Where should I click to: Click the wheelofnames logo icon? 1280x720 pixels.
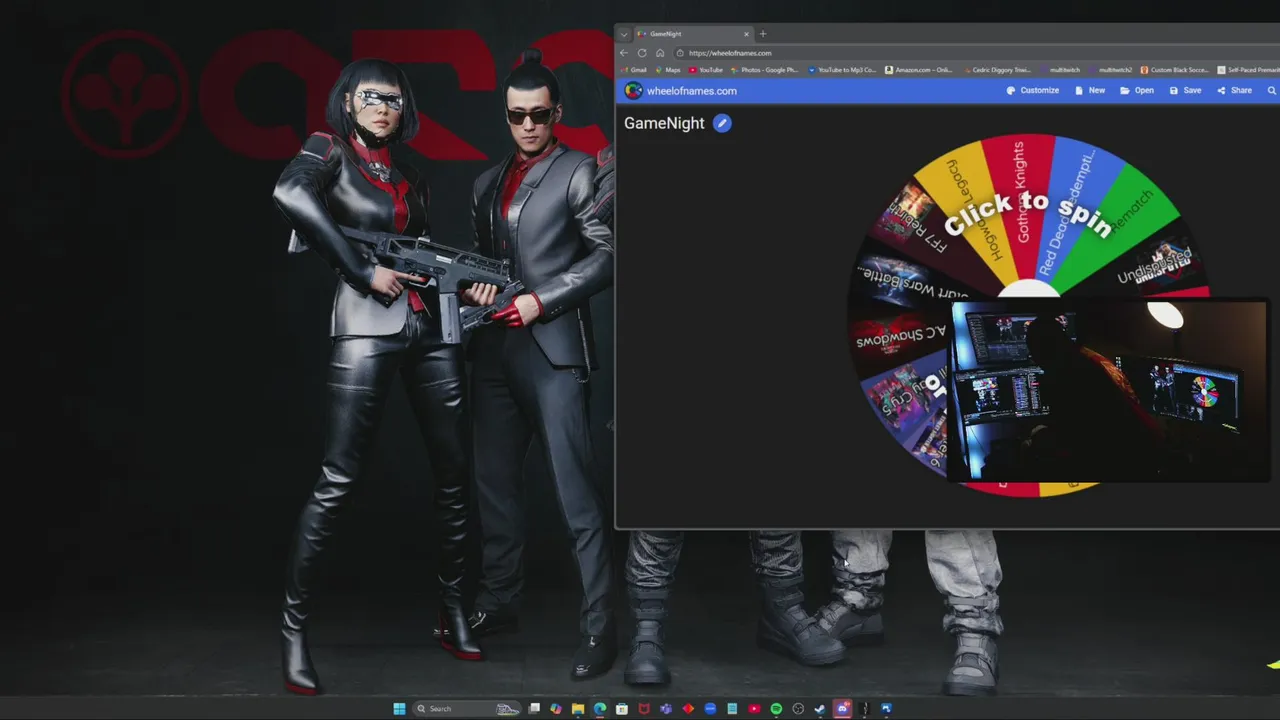coord(633,91)
